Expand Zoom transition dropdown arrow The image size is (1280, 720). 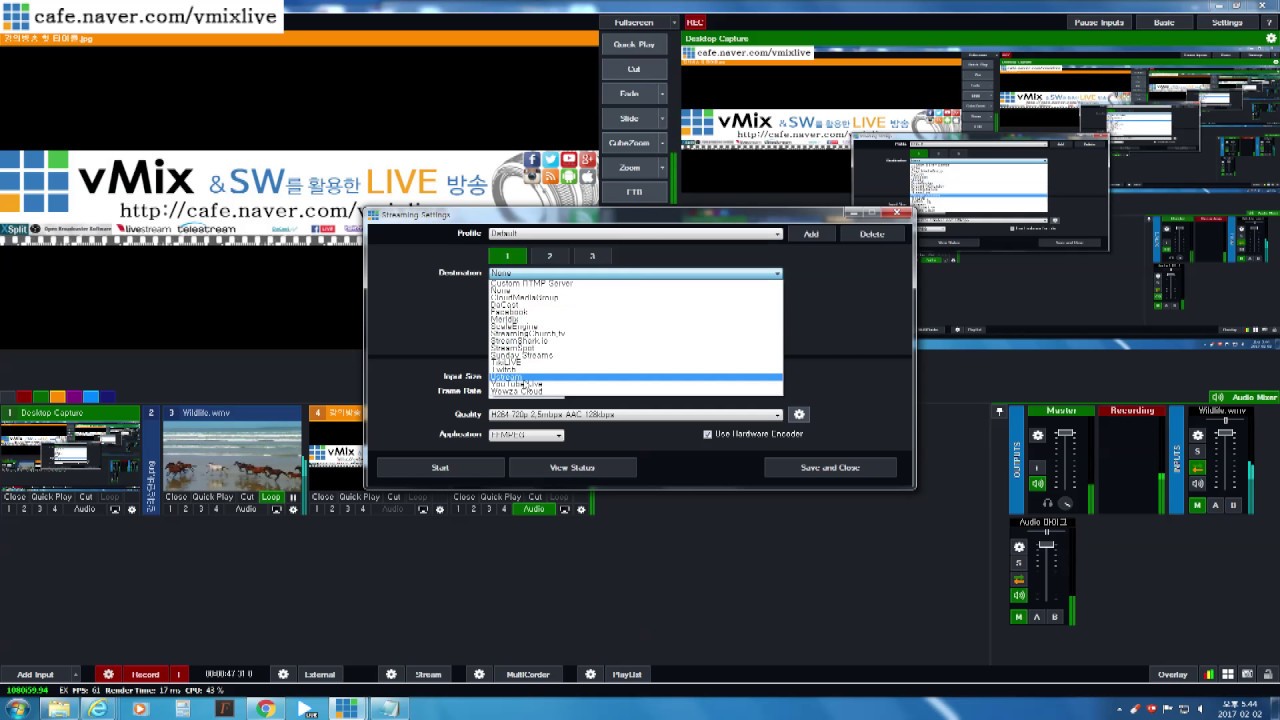[662, 167]
